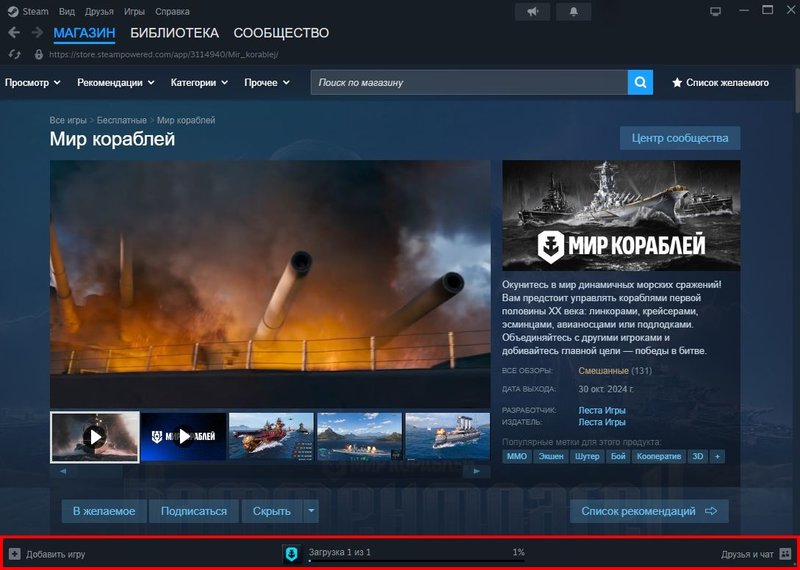Select the burning cruiser screenshot thumbnail
This screenshot has height=570, width=800.
pos(447,436)
